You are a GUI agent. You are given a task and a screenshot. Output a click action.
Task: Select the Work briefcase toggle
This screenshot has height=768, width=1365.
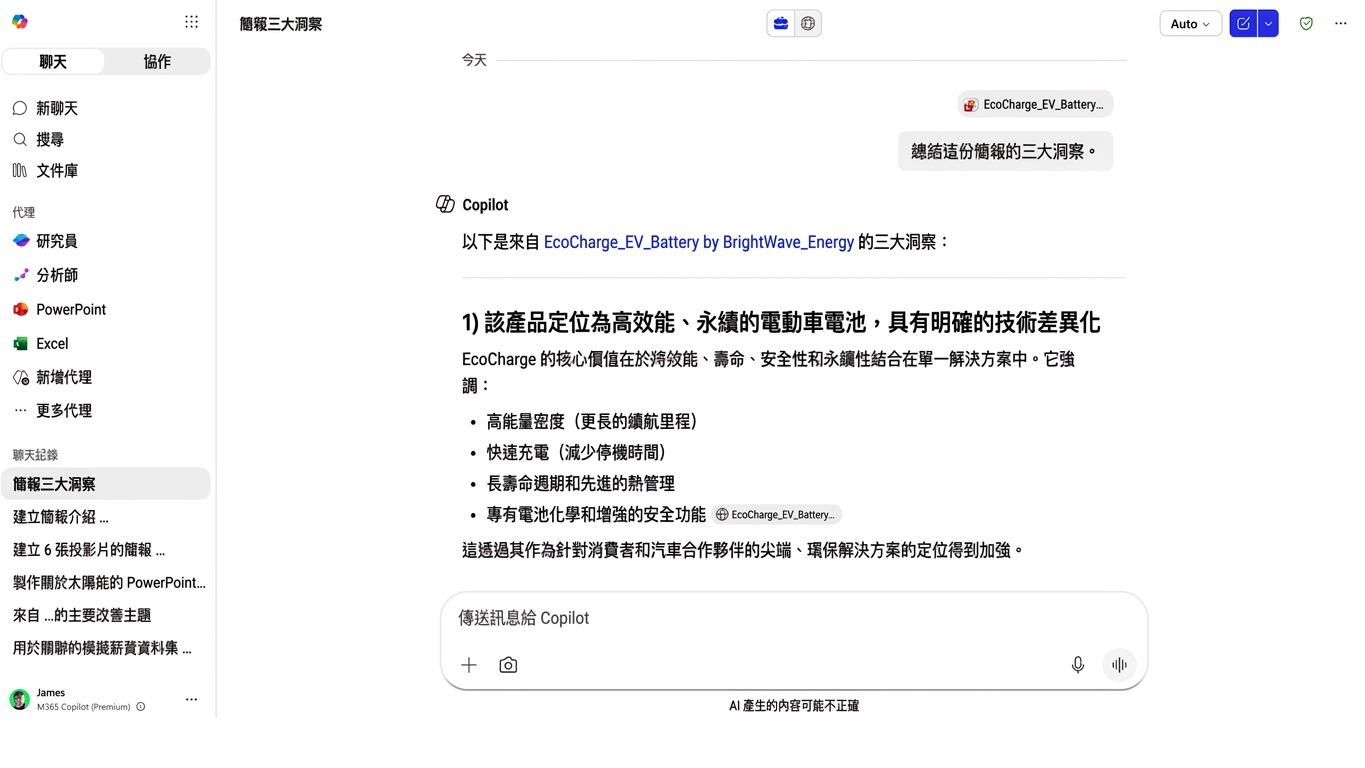click(x=781, y=23)
